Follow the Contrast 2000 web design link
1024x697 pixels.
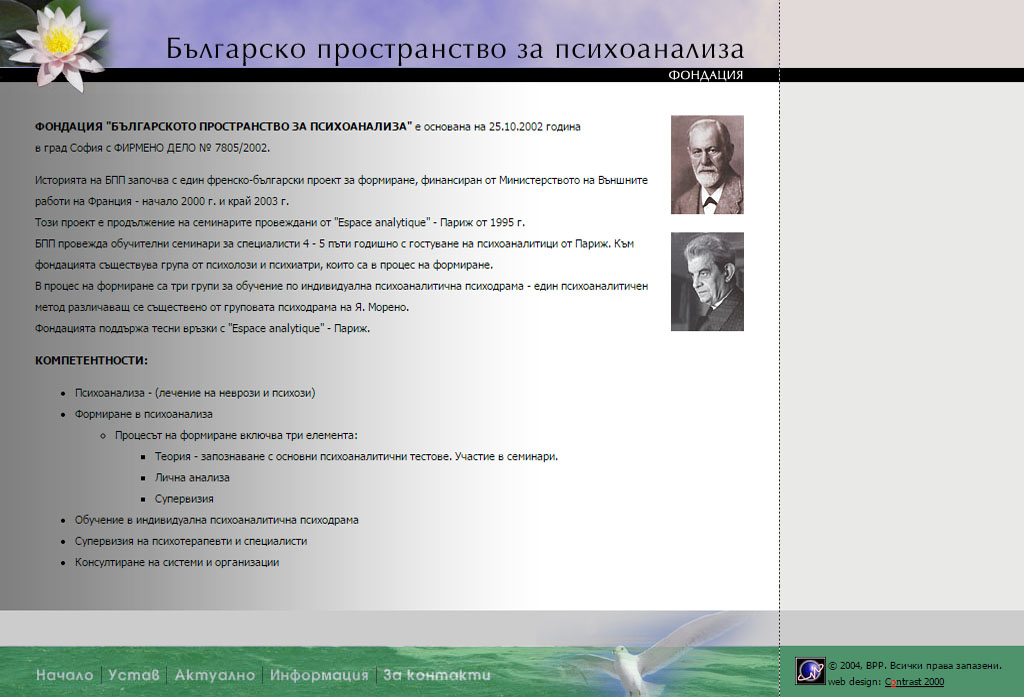[914, 682]
